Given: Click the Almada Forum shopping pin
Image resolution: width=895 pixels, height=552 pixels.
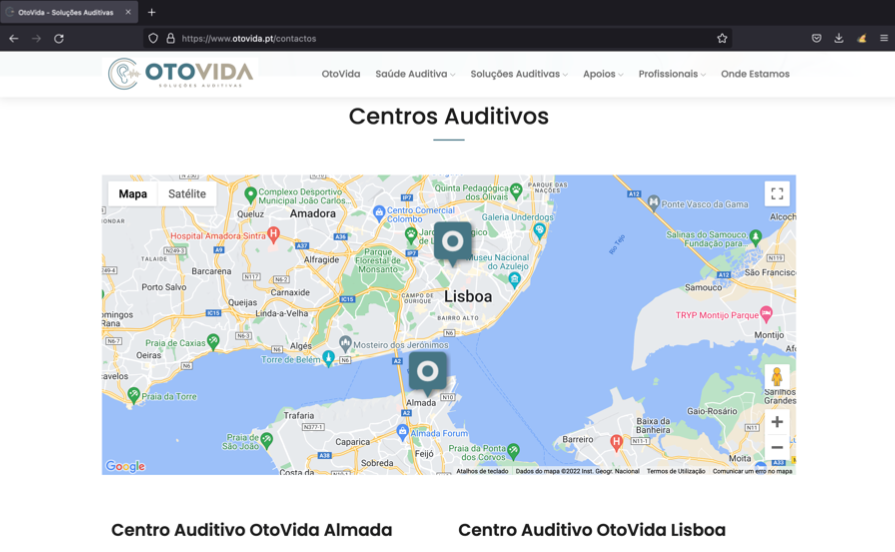Looking at the screenshot, I should click(402, 432).
